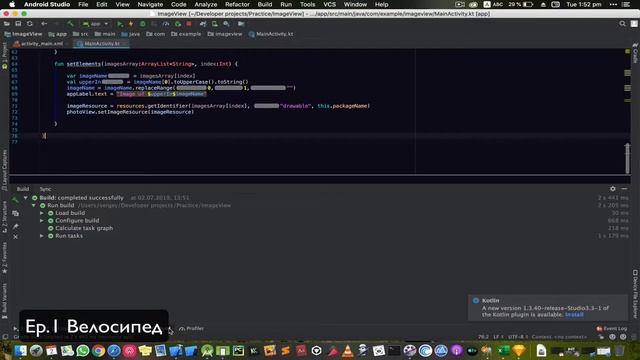
Task: Click Attach debugger to process icon
Action: [x=178, y=24]
